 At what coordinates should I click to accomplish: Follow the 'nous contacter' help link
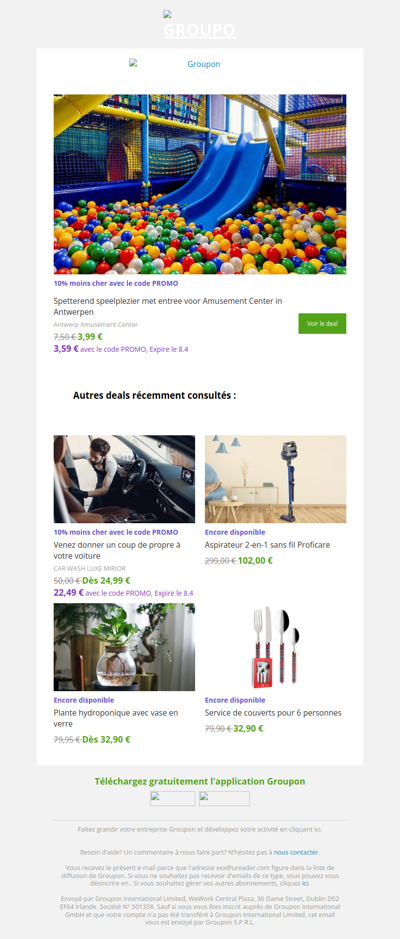[x=296, y=852]
